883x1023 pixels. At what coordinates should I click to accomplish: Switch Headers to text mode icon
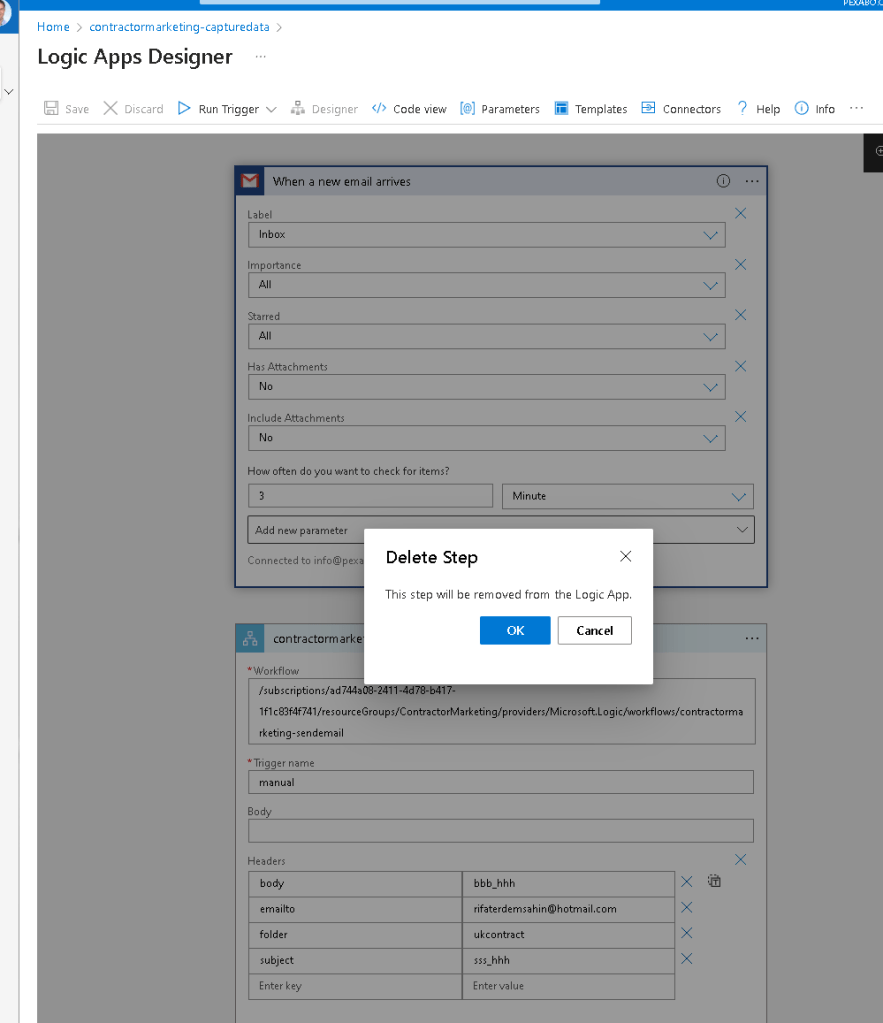[x=715, y=881]
